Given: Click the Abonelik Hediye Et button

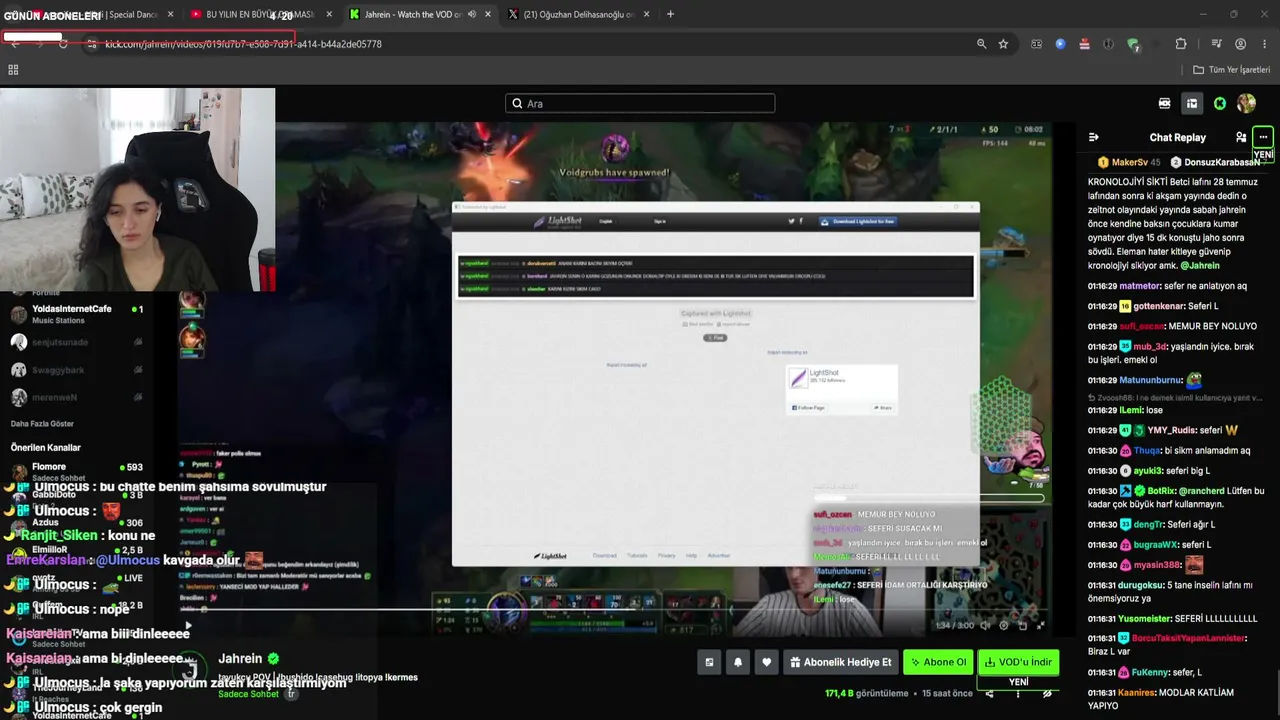Looking at the screenshot, I should click(840, 662).
